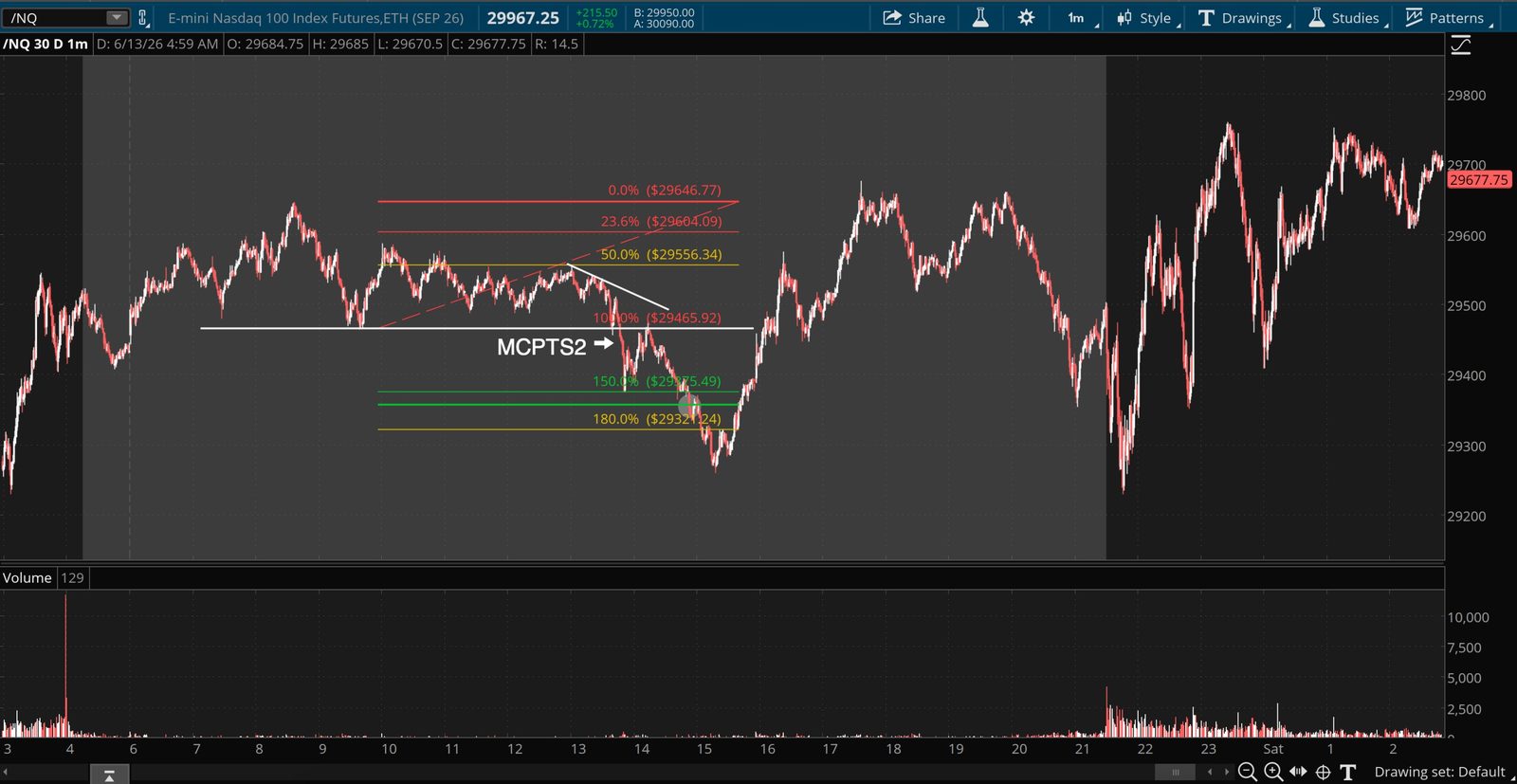Toggle the collapse volume panel arrow button
The image size is (1517, 784).
pyautogui.click(x=109, y=775)
